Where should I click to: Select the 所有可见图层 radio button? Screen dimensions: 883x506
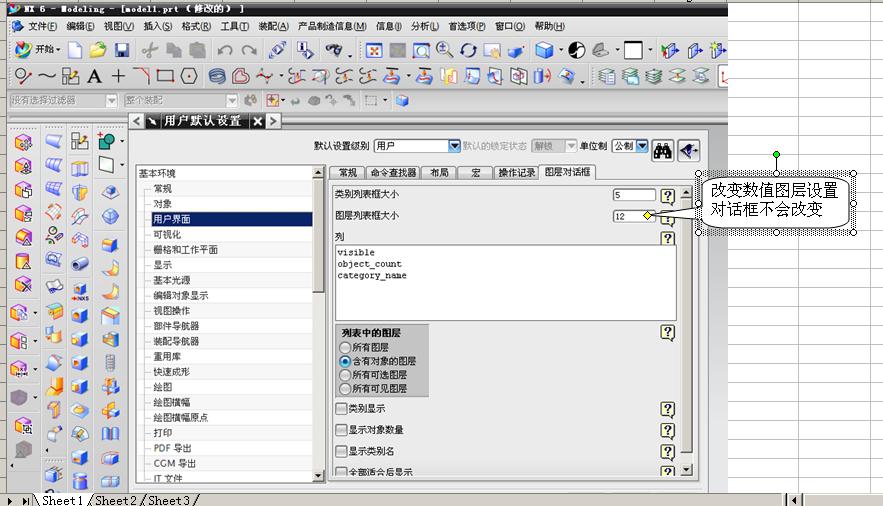point(345,388)
